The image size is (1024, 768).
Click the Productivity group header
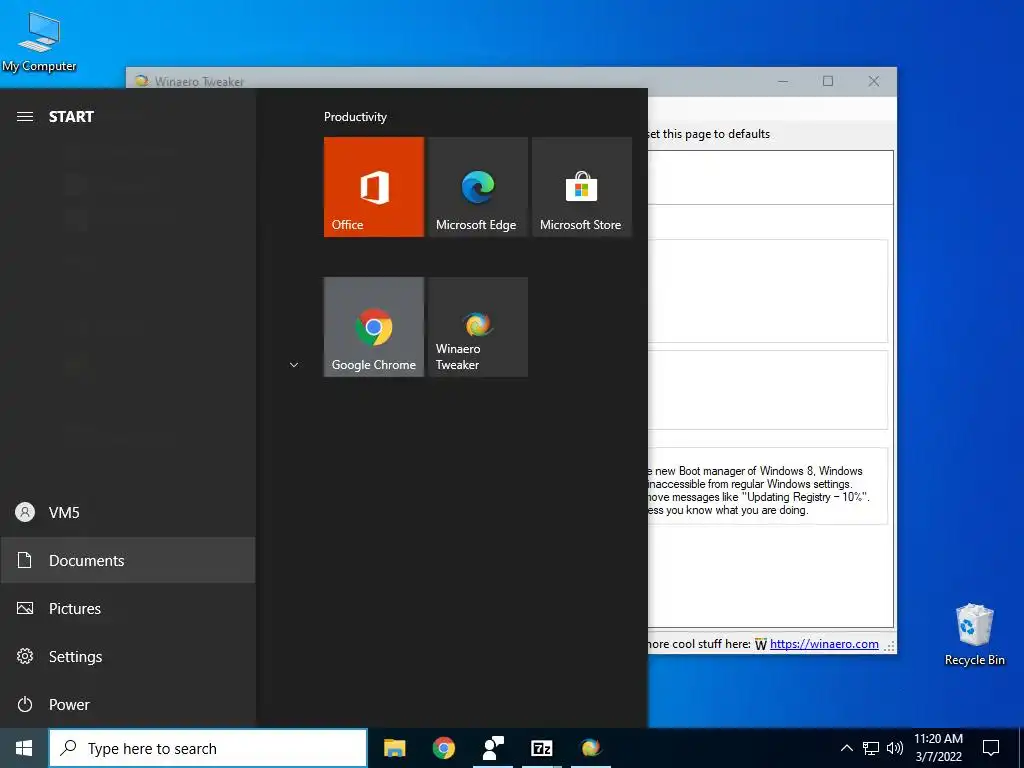coord(355,117)
